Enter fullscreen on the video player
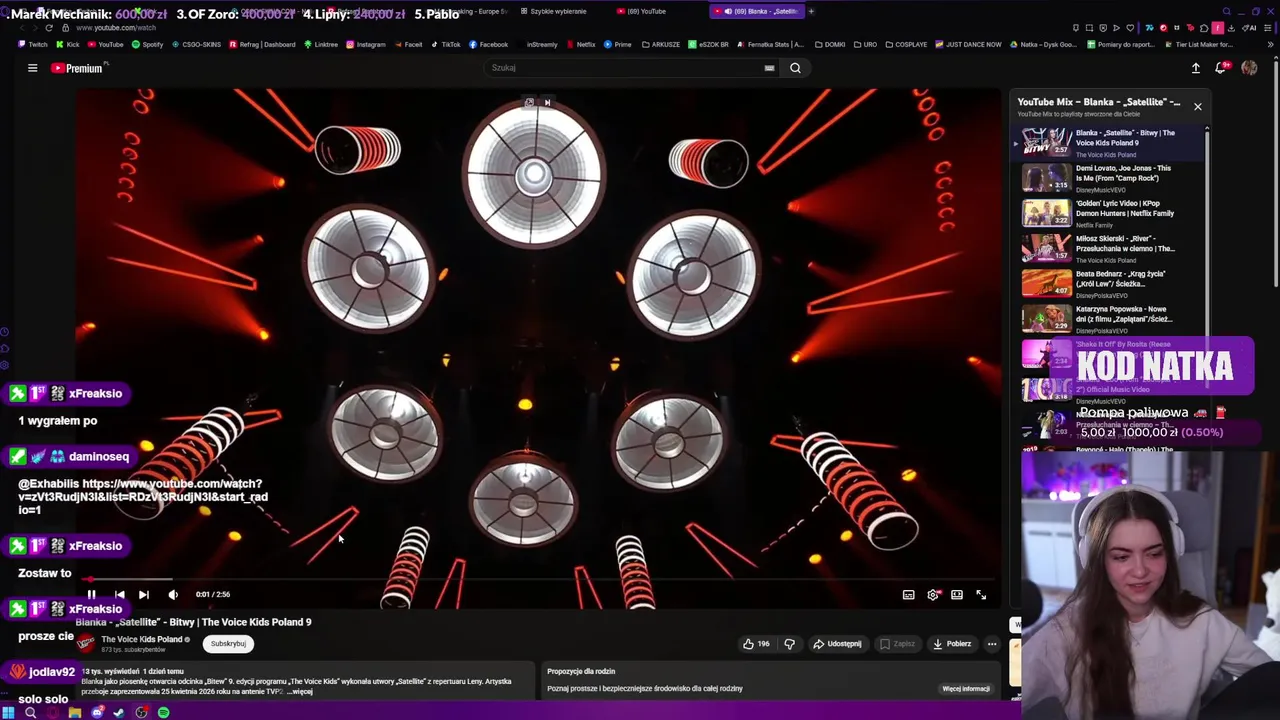Screen dimensions: 1280x720 pos(981,594)
